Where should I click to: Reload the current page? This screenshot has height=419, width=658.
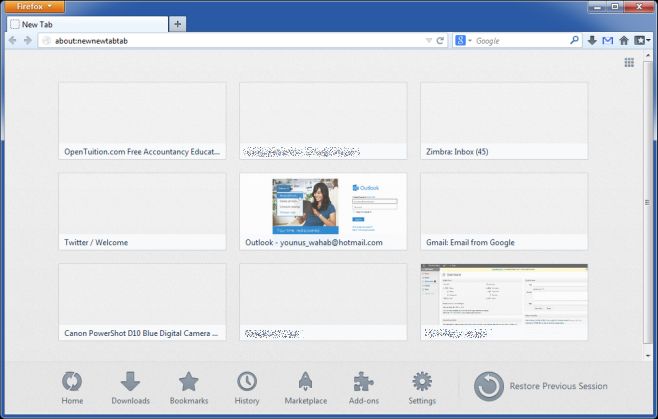440,41
